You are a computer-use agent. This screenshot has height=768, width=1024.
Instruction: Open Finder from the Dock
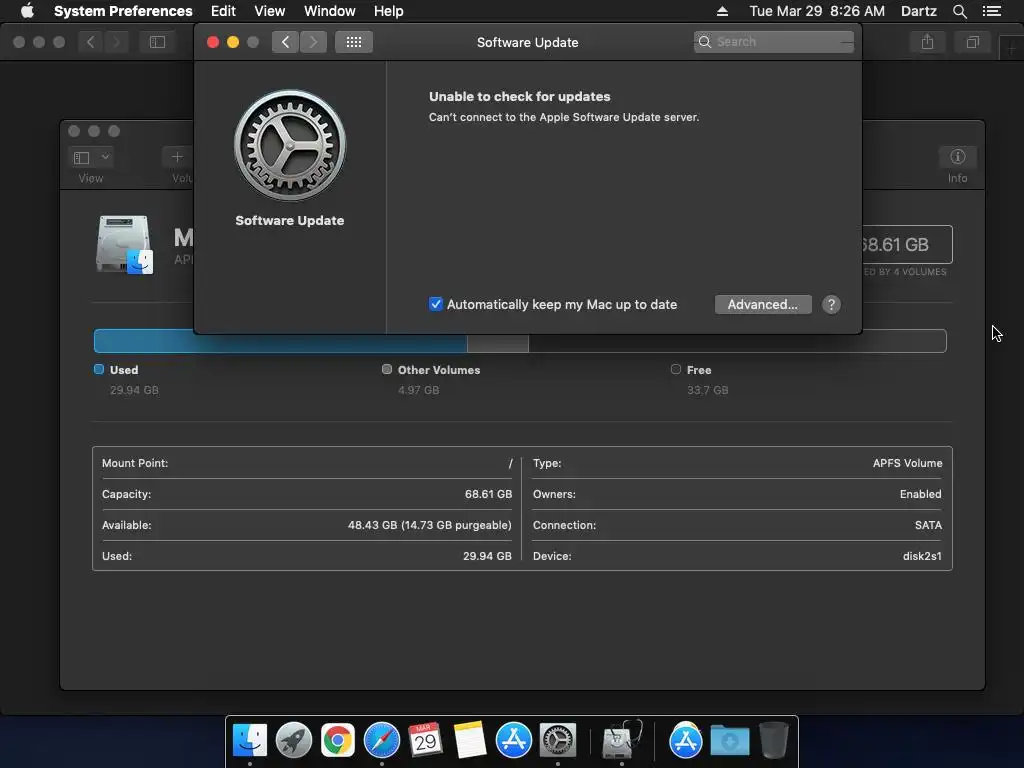coord(249,740)
